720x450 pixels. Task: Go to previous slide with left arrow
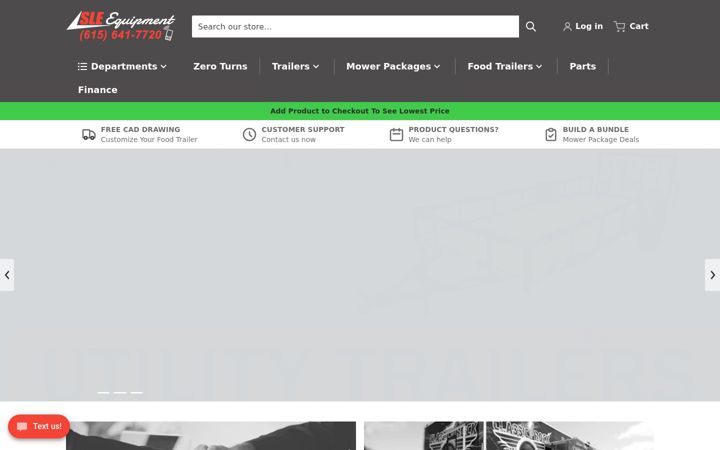7,275
